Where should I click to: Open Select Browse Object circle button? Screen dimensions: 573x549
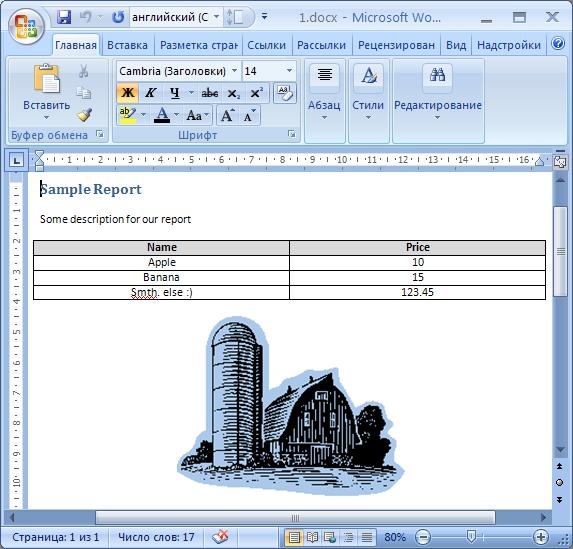click(559, 483)
